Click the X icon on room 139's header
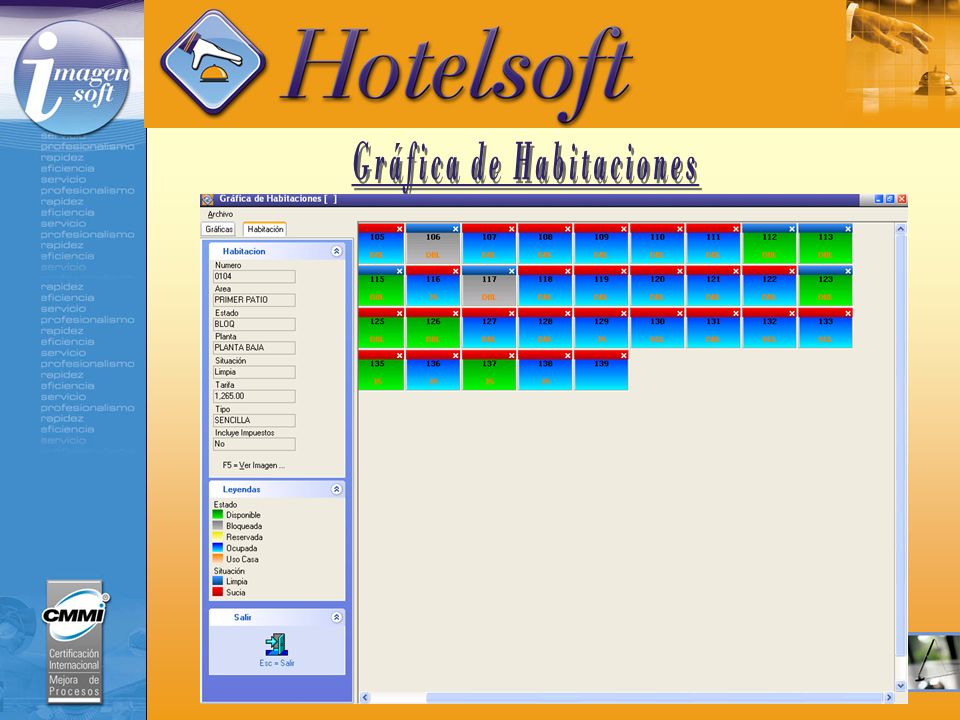The width and height of the screenshot is (960, 720). [x=623, y=355]
